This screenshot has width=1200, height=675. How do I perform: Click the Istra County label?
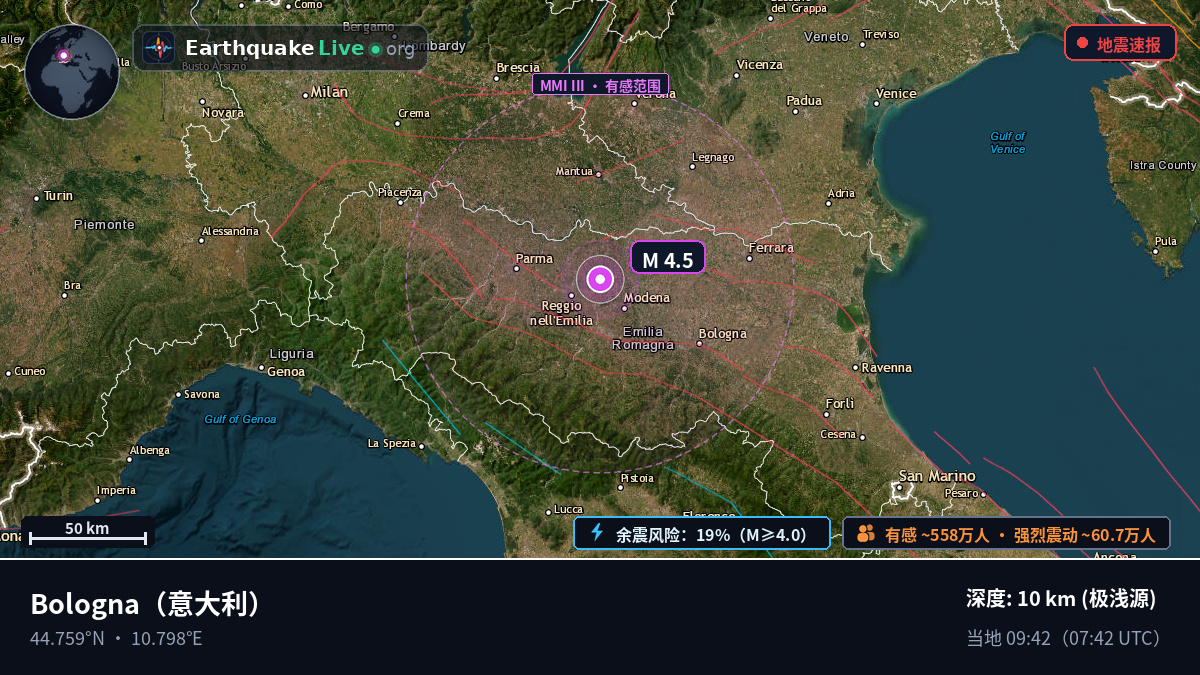click(x=1163, y=165)
